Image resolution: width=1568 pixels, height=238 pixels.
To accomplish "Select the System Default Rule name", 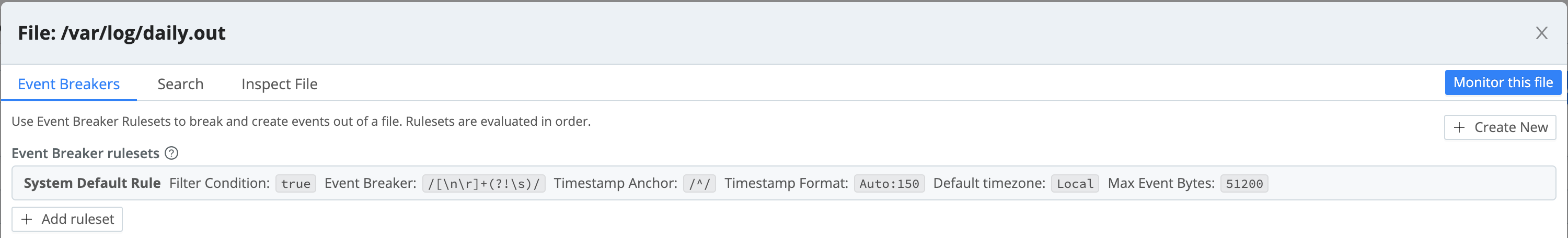I will [92, 183].
